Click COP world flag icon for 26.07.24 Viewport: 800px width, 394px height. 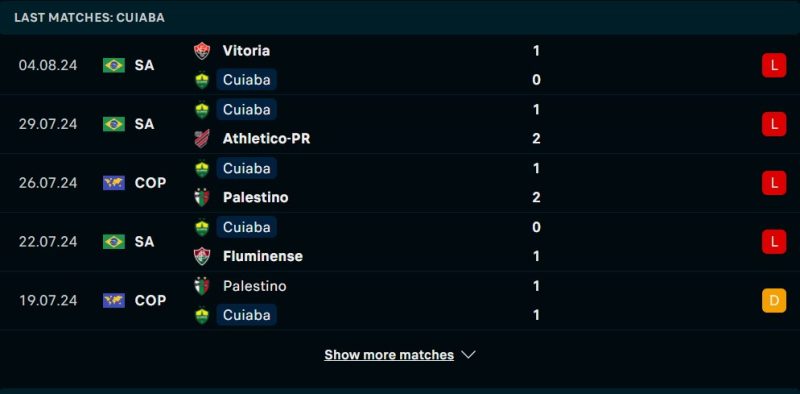(114, 183)
